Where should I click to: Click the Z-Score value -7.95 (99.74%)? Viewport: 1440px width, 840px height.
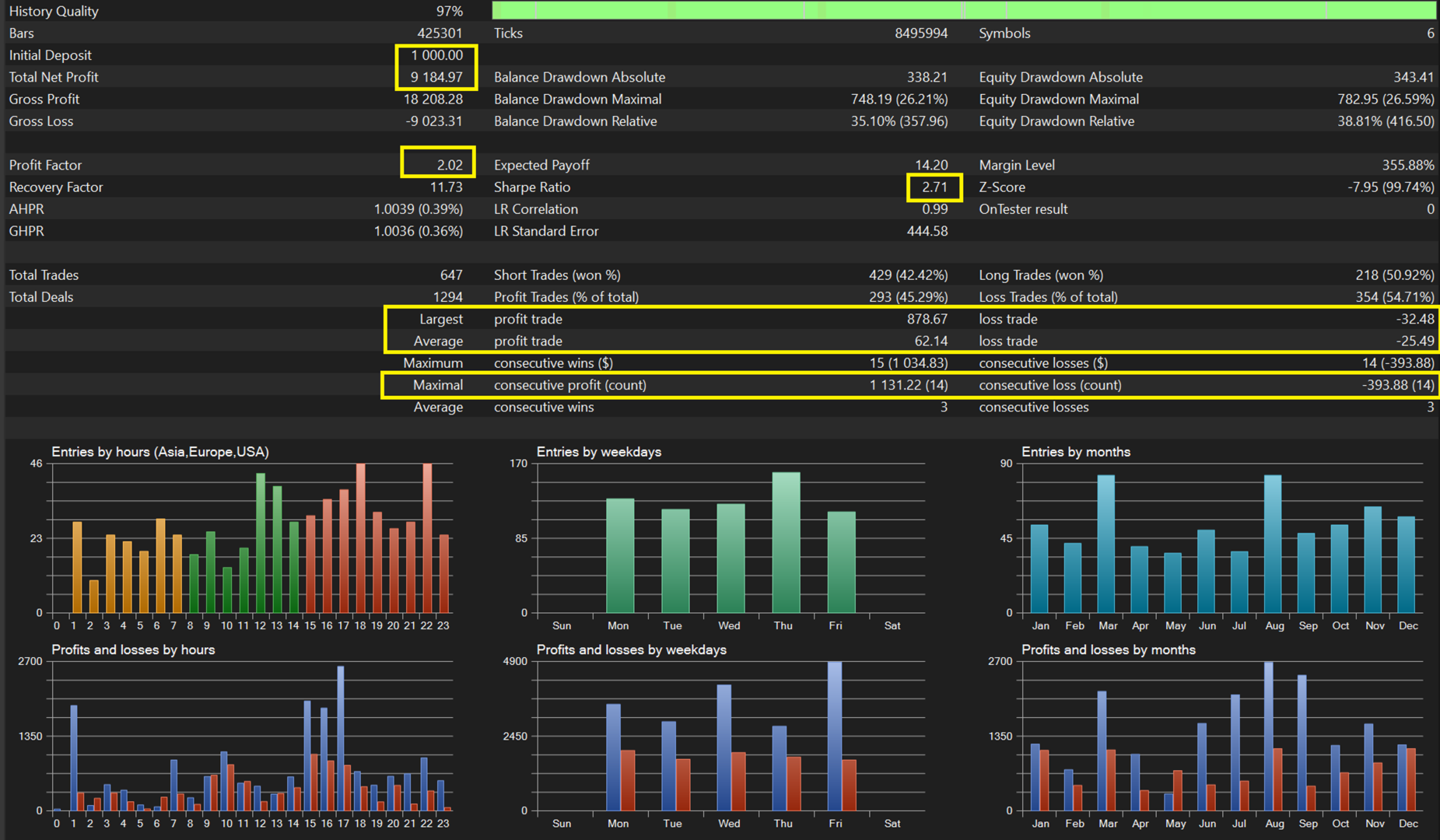point(1390,187)
